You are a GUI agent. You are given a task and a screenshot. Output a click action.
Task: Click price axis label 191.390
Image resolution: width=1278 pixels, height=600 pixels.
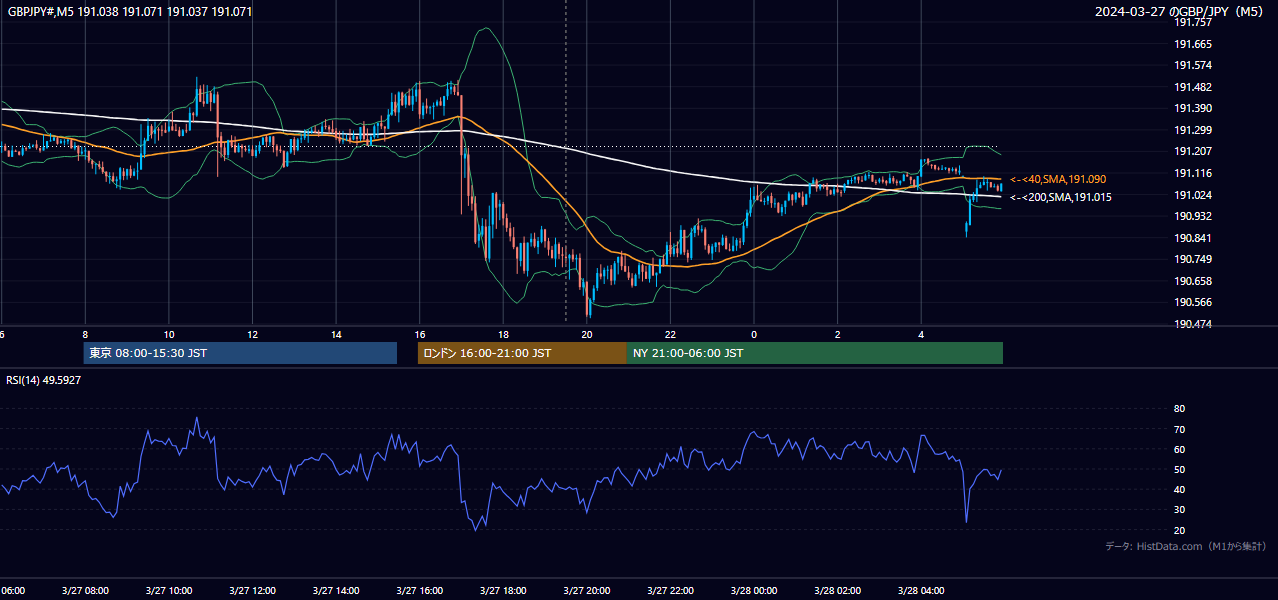pyautogui.click(x=1192, y=108)
